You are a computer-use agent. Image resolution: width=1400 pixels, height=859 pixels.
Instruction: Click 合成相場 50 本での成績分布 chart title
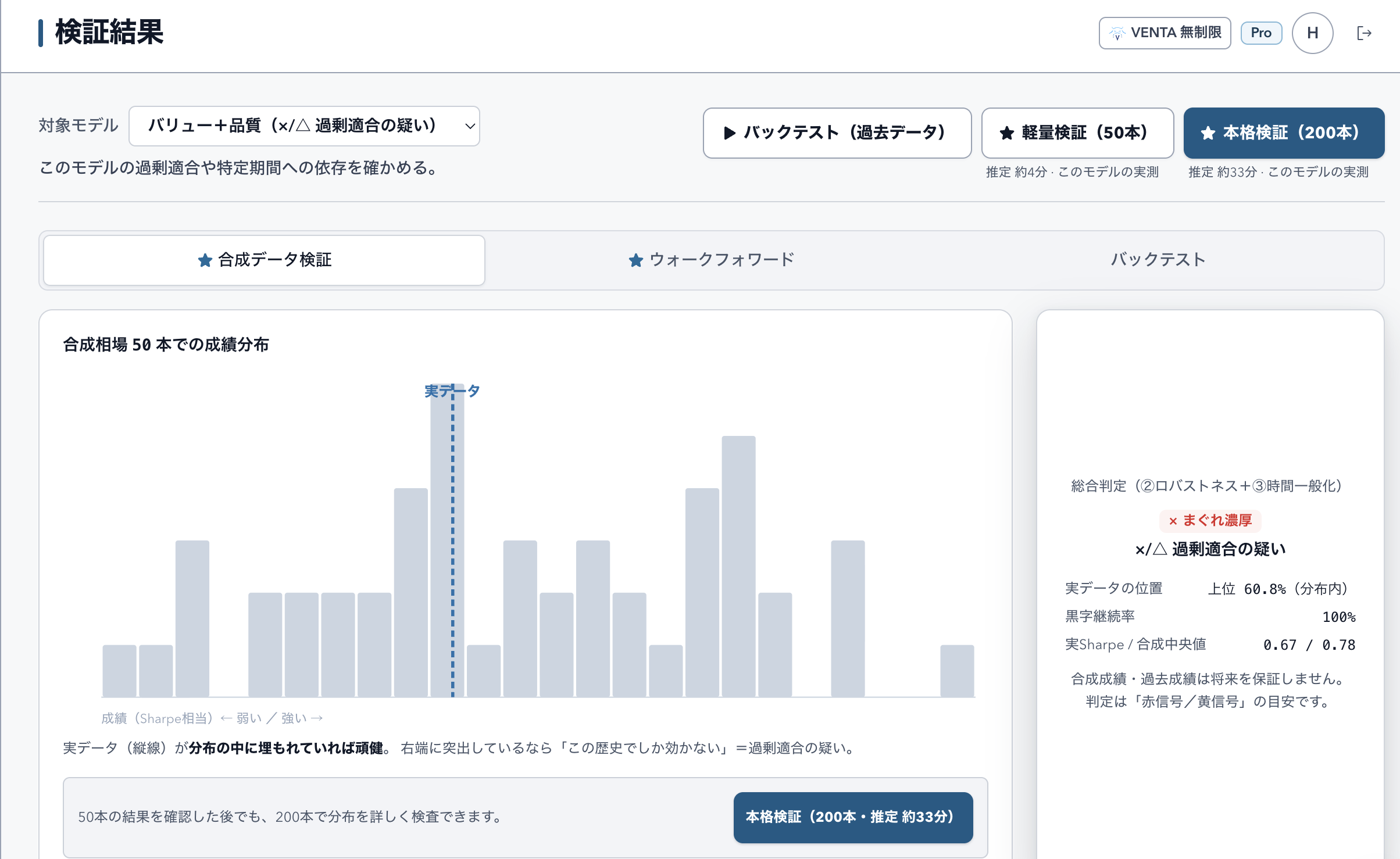pos(166,345)
